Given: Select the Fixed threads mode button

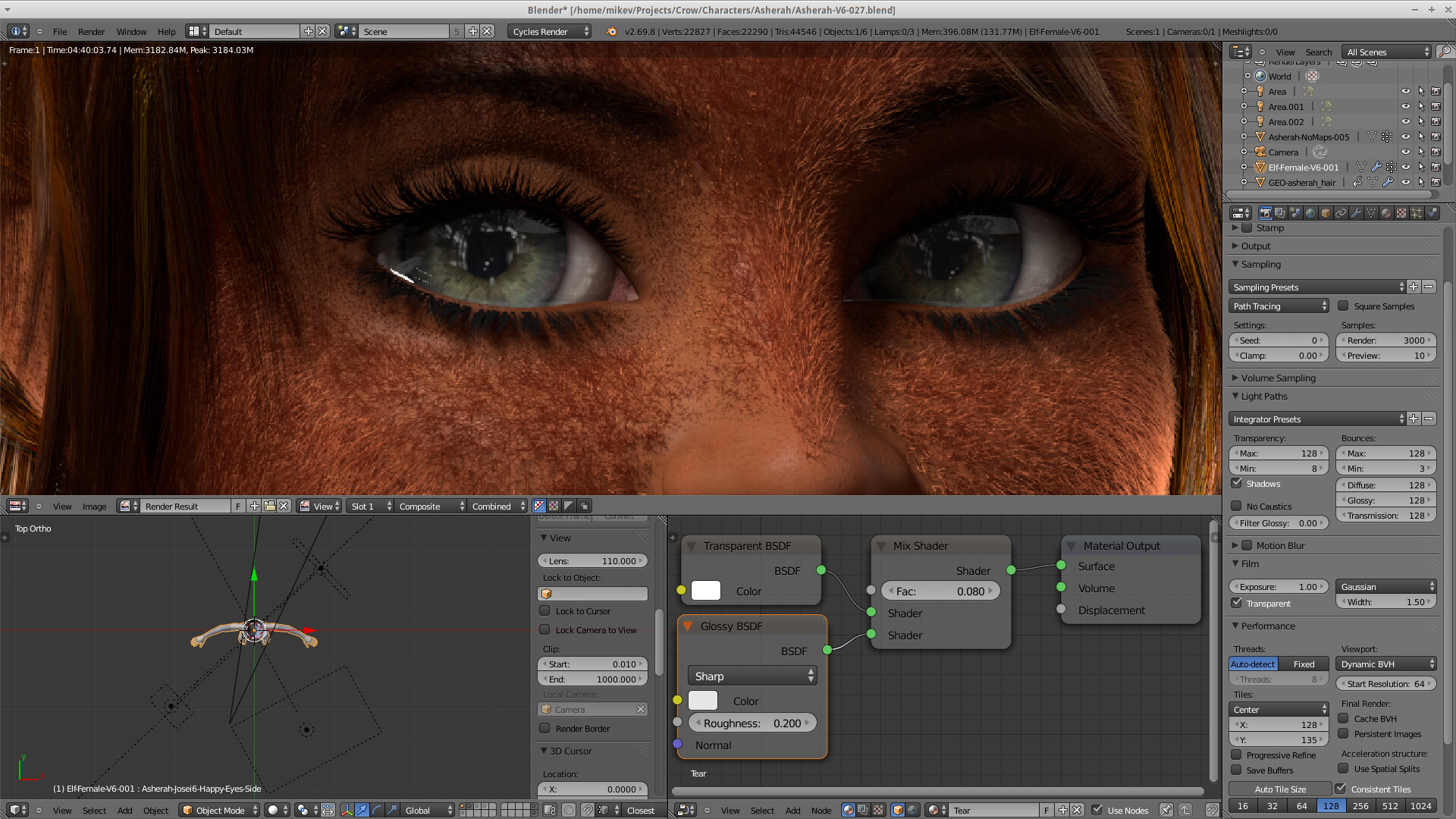Looking at the screenshot, I should [x=1304, y=664].
